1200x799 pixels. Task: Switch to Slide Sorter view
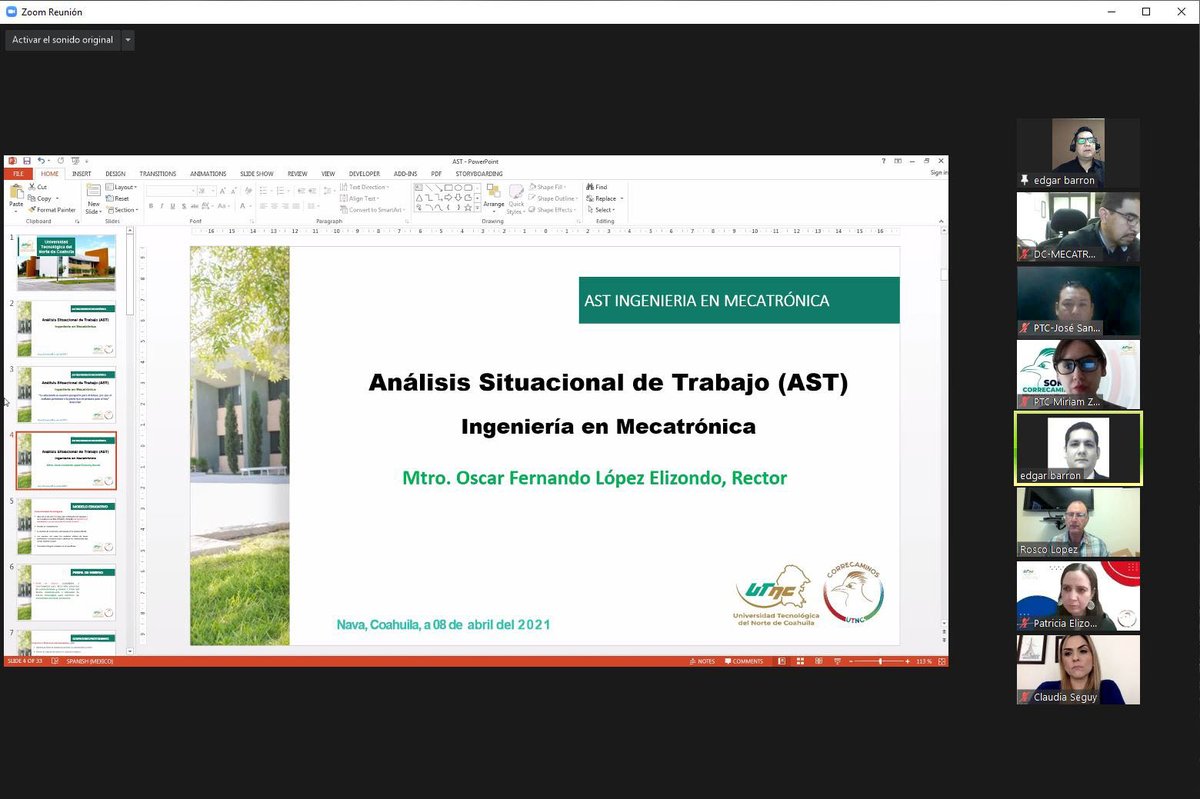tap(800, 661)
